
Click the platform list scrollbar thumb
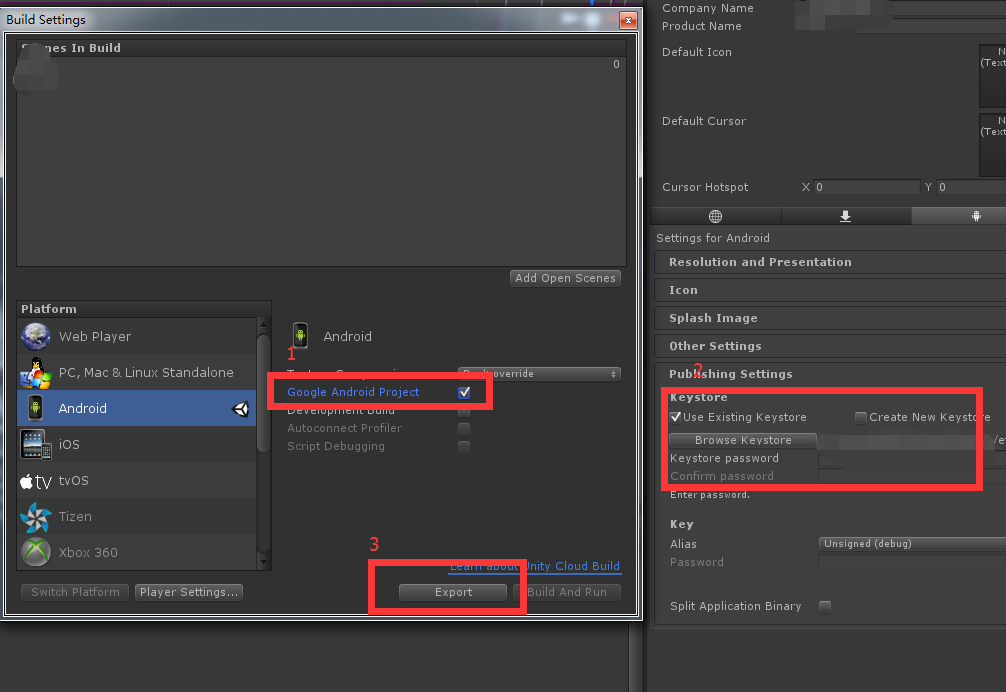coord(263,392)
